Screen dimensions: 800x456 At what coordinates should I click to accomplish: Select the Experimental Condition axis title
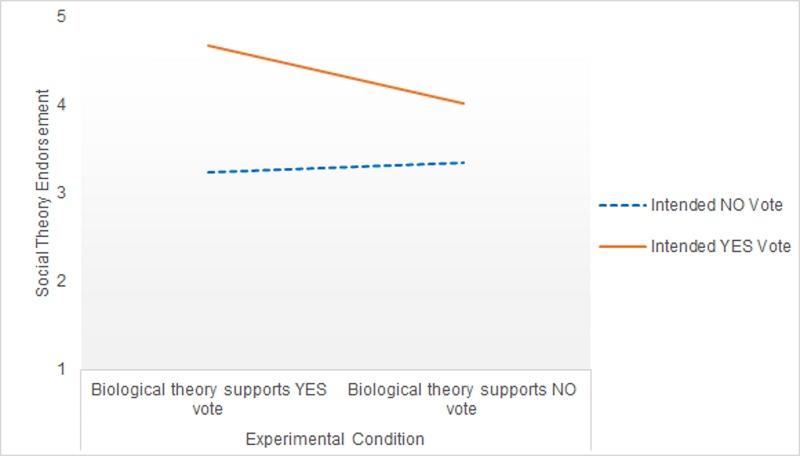pos(335,439)
